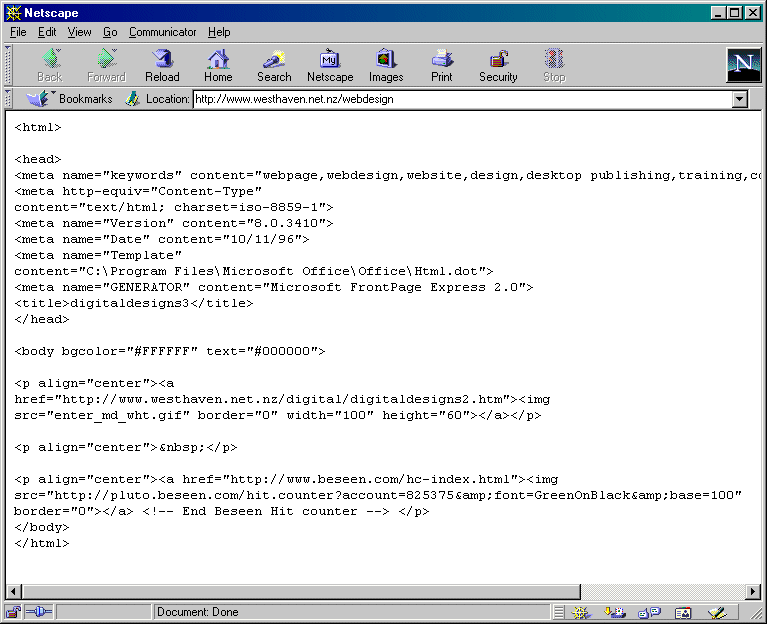Open the Security info button
Image resolution: width=767 pixels, height=624 pixels.
click(x=498, y=65)
